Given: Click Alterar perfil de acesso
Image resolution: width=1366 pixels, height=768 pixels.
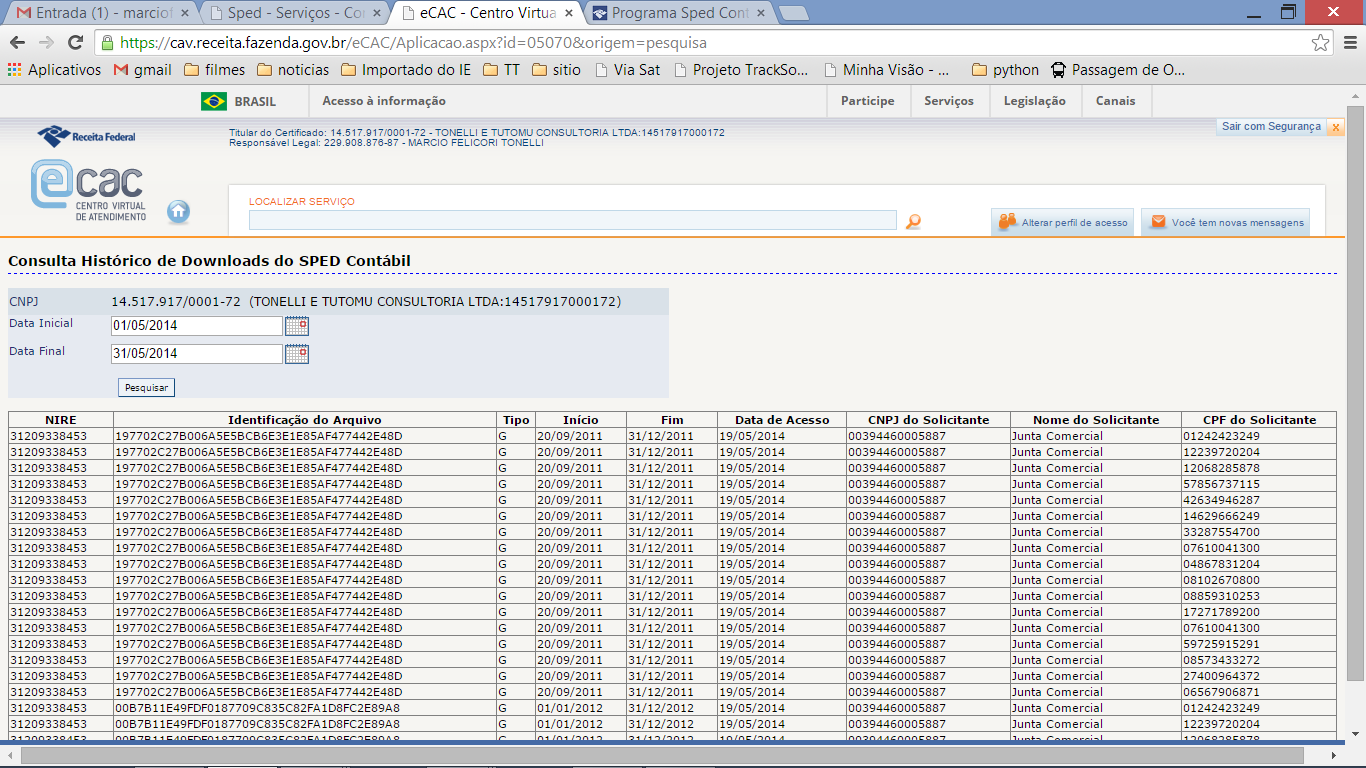Looking at the screenshot, I should pos(1062,222).
